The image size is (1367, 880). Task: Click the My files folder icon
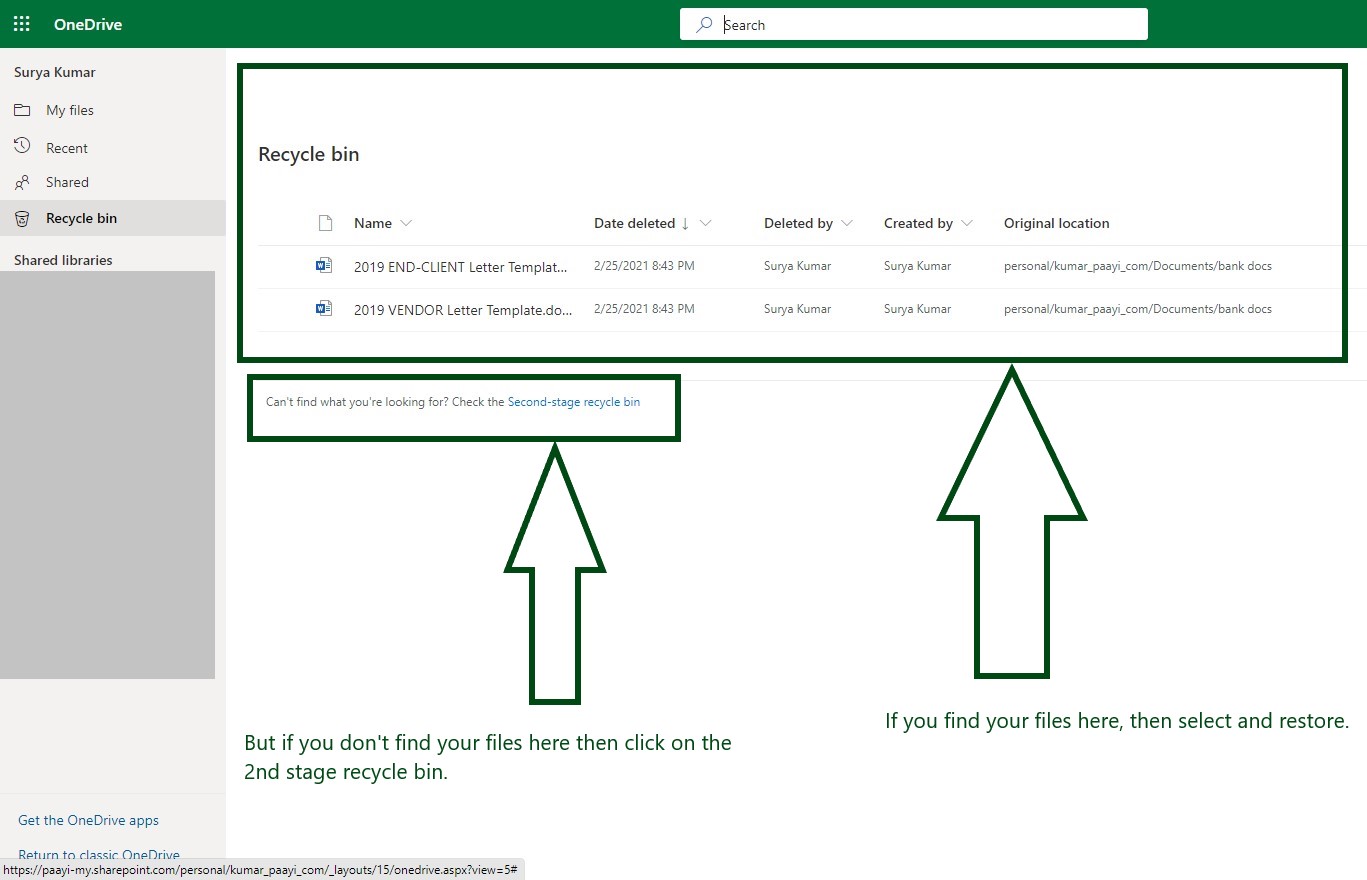[x=21, y=110]
